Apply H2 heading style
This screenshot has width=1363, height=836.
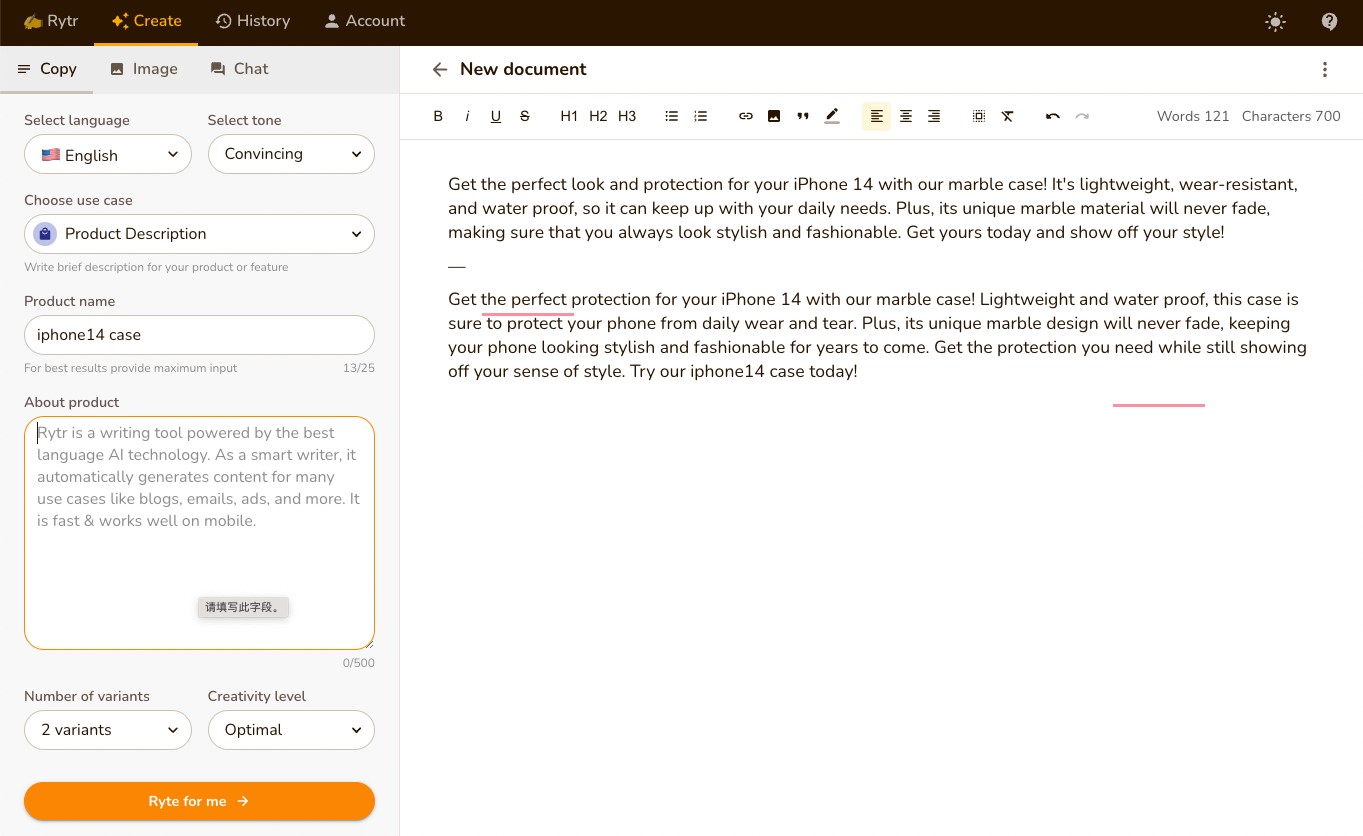point(598,116)
